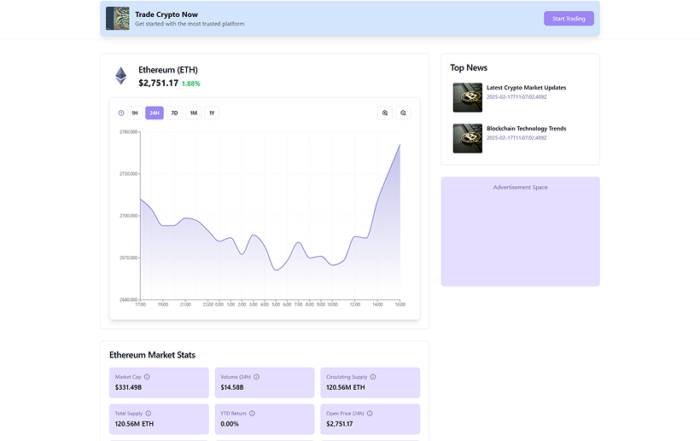Zoom out of the price chart
Viewport: 700px width, 441px height.
(x=403, y=113)
